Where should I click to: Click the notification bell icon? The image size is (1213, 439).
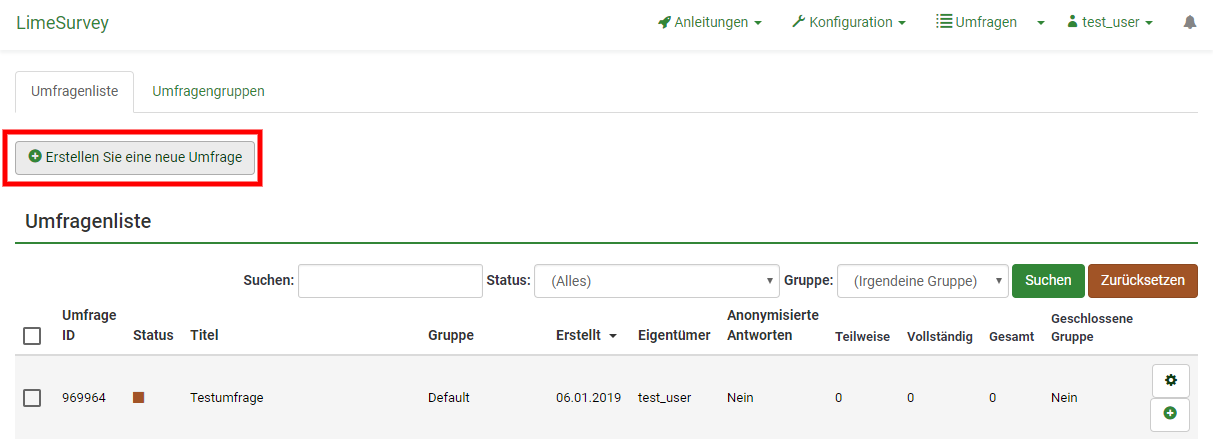[1189, 22]
